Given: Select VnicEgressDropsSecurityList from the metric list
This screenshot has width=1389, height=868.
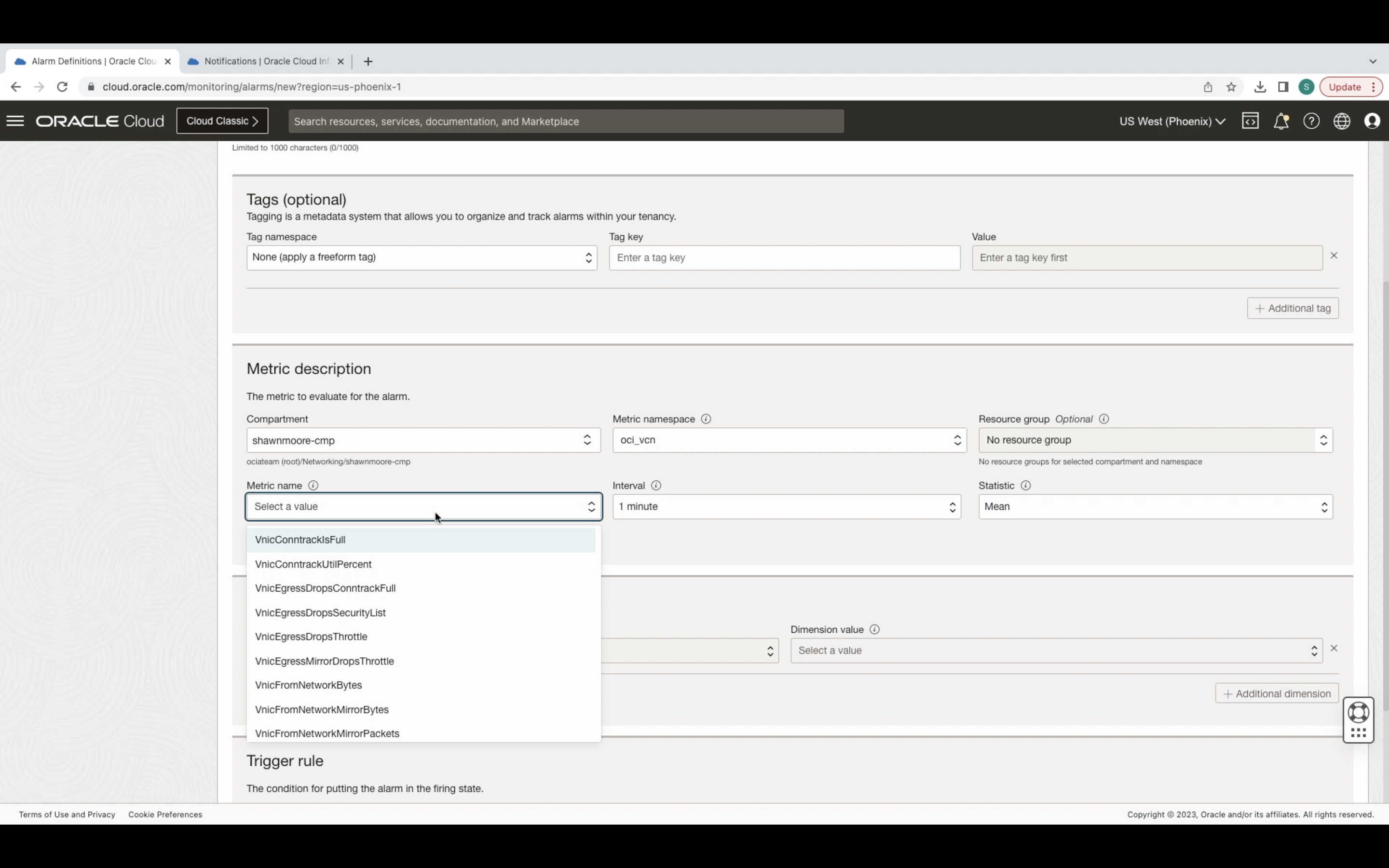Looking at the screenshot, I should pos(320,612).
